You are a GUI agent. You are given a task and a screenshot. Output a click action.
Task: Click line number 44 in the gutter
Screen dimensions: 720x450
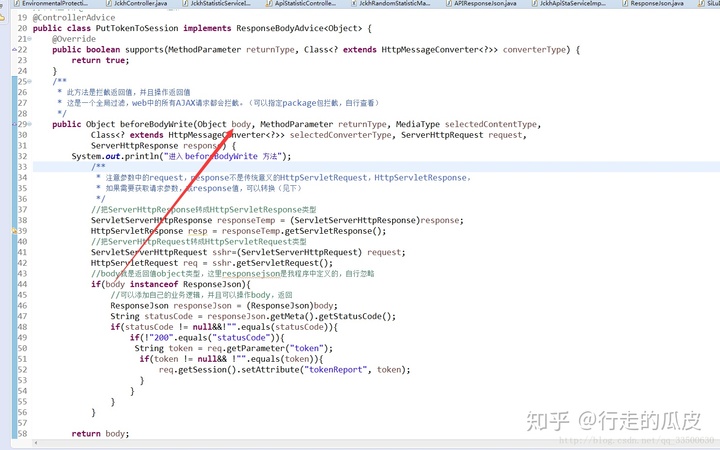tap(22, 284)
